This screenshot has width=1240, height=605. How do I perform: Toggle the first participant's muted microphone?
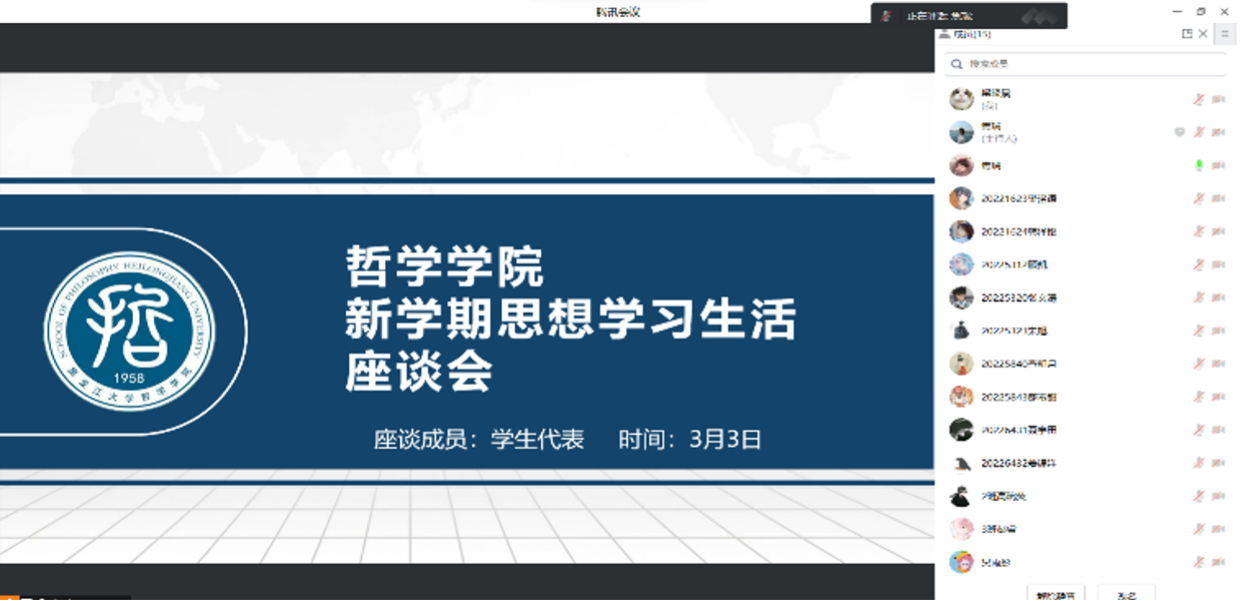pos(1199,99)
